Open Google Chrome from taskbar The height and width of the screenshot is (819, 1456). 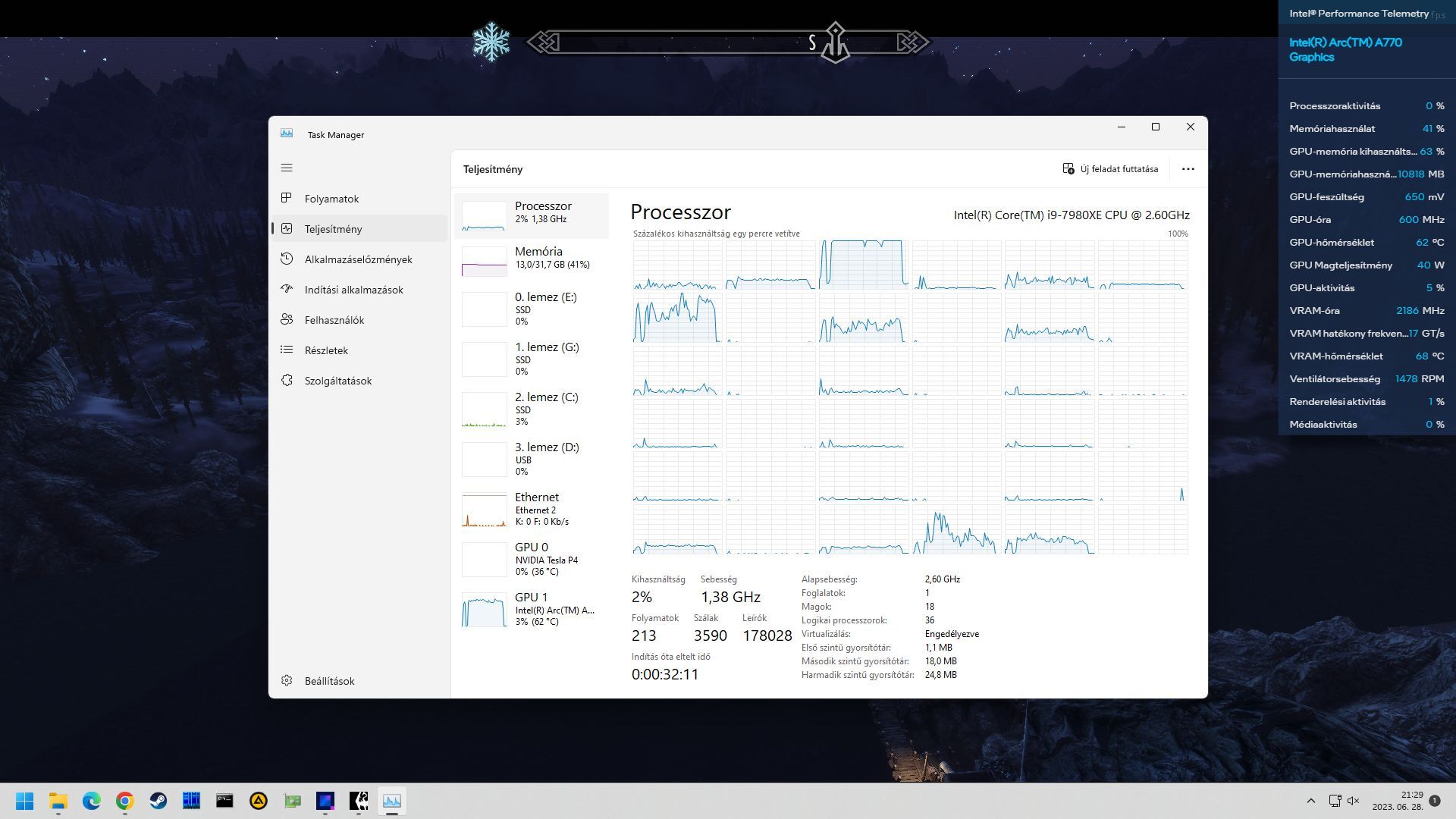[125, 801]
